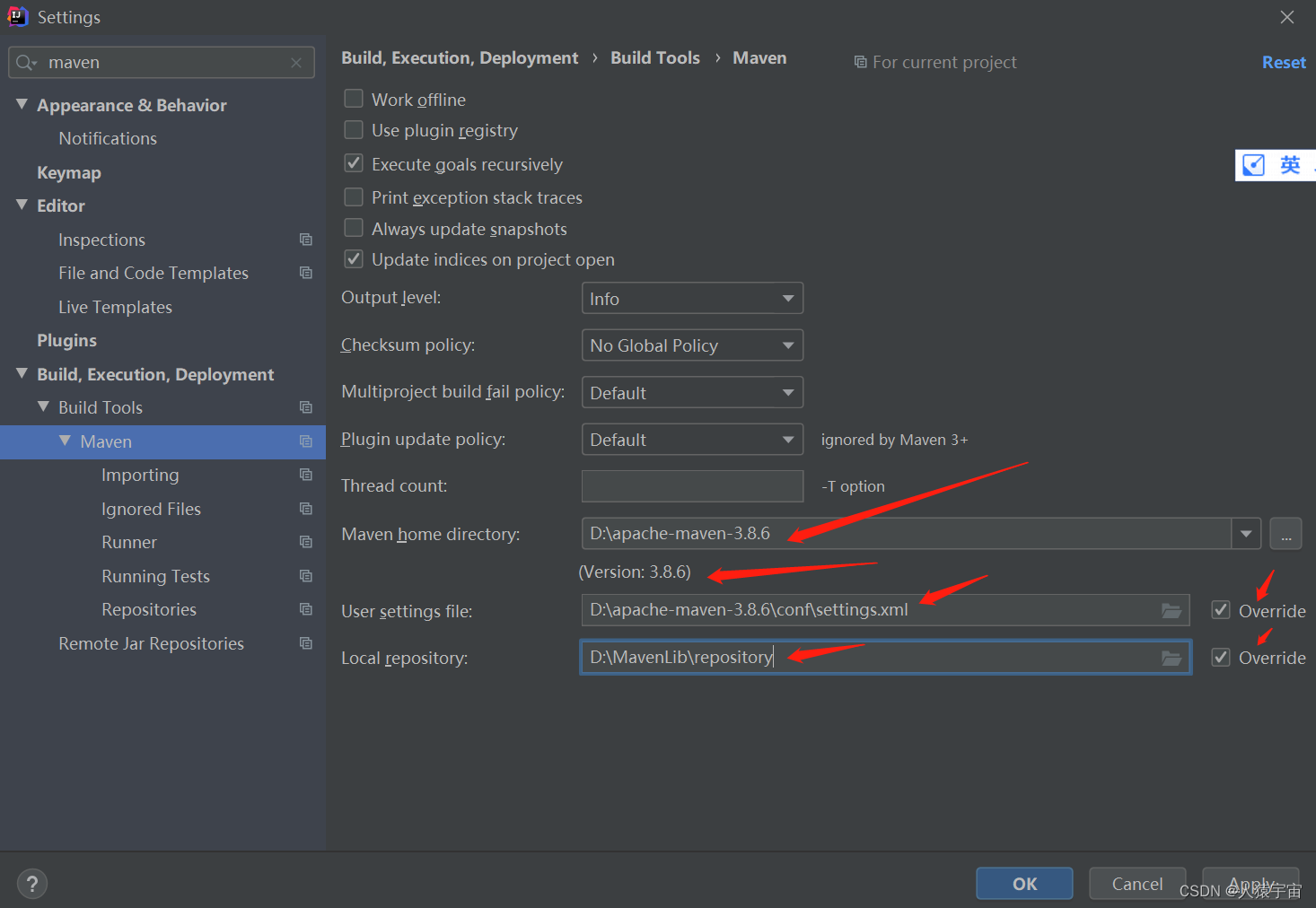Collapse Build, Execution, Deployment node

point(22,373)
